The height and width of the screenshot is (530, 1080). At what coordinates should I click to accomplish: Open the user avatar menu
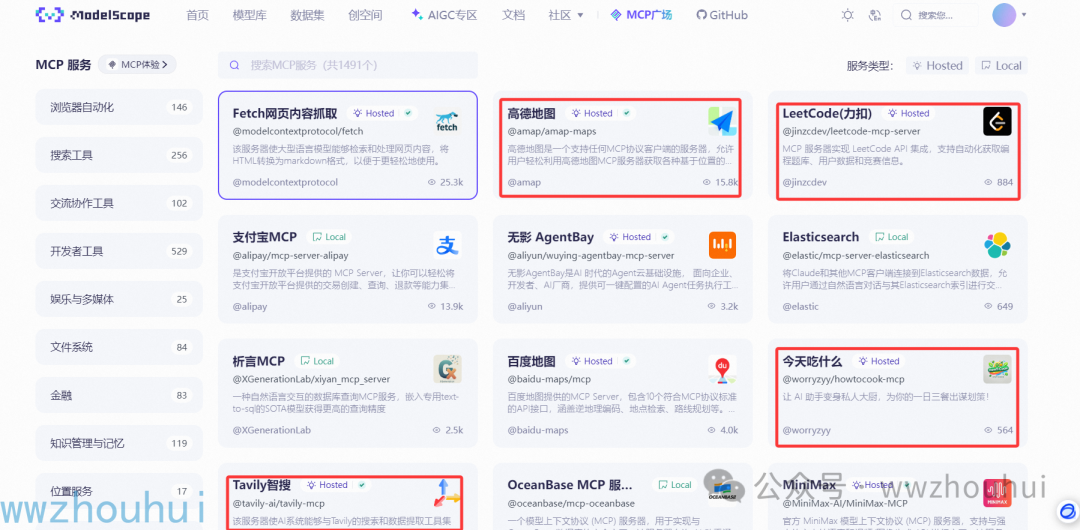coord(1004,14)
